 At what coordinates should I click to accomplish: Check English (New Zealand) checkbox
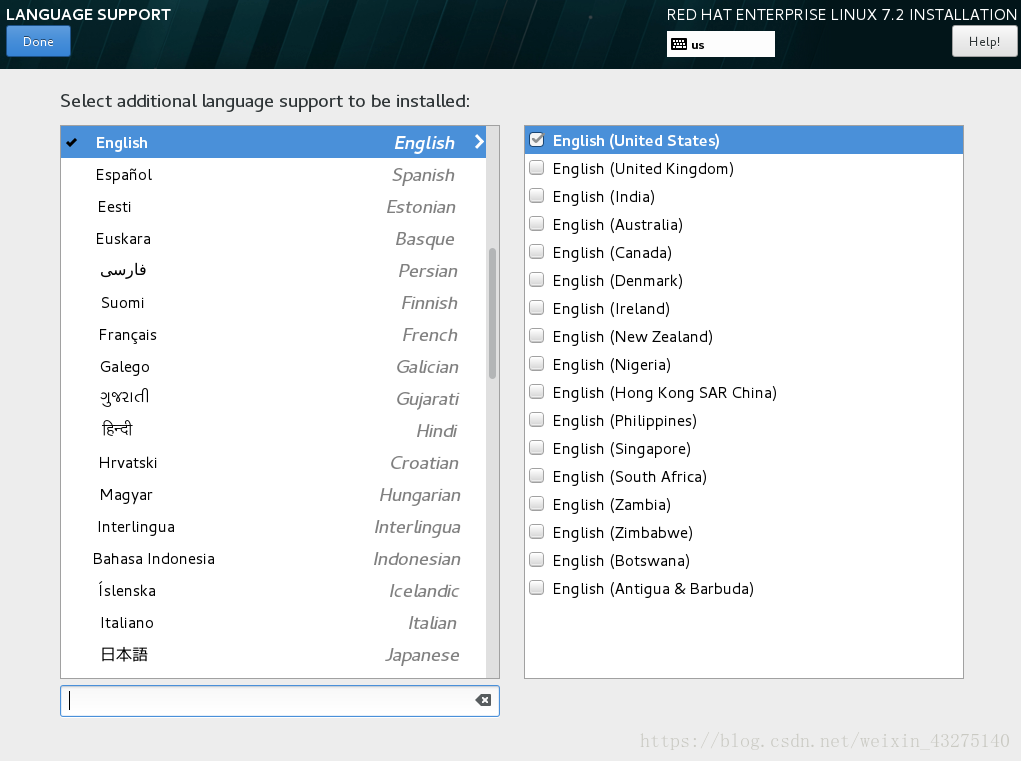point(537,336)
